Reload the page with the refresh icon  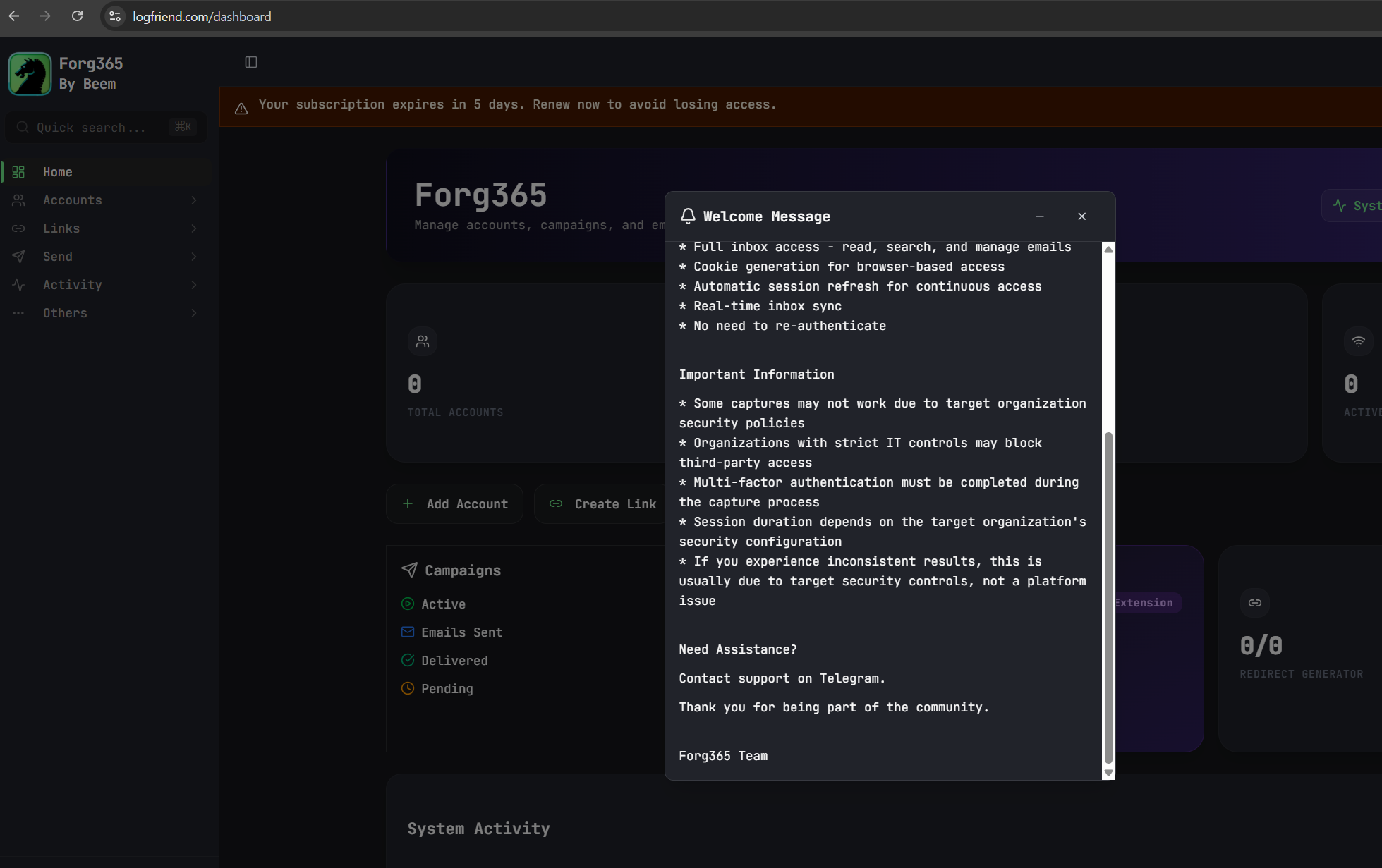click(x=78, y=16)
